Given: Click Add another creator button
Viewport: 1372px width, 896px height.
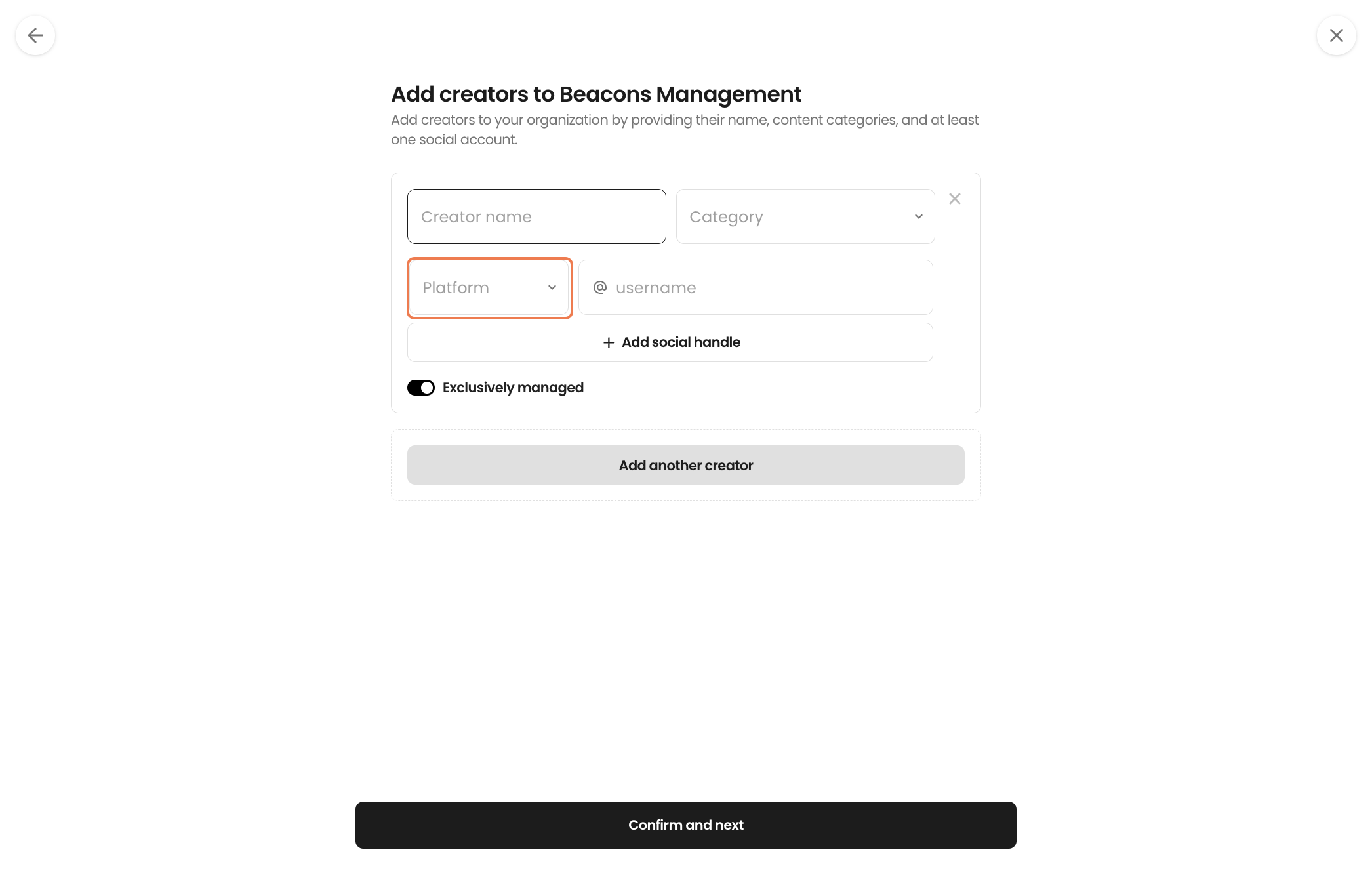Looking at the screenshot, I should 686,465.
